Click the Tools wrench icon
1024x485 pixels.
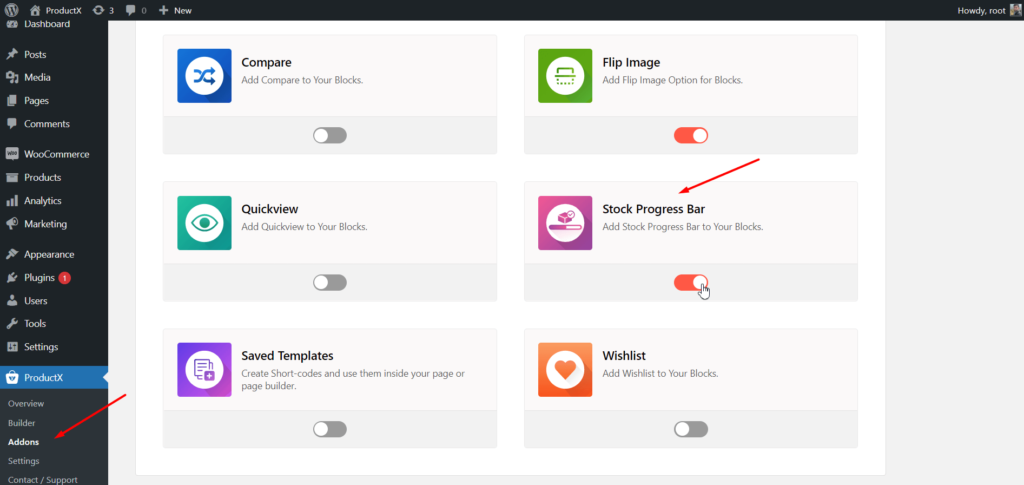12,324
